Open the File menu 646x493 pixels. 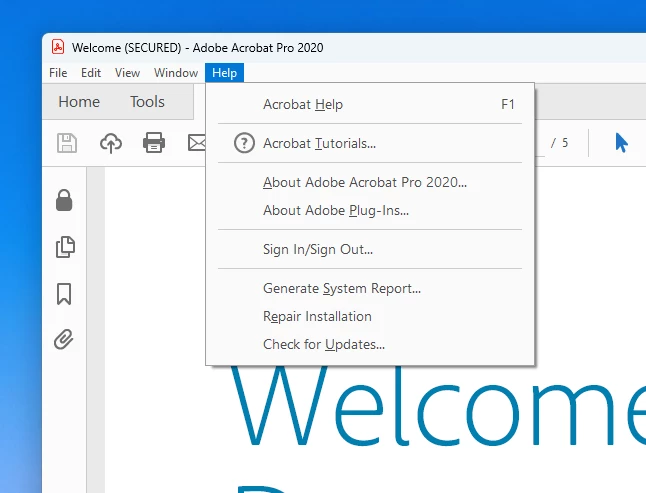[x=58, y=73]
